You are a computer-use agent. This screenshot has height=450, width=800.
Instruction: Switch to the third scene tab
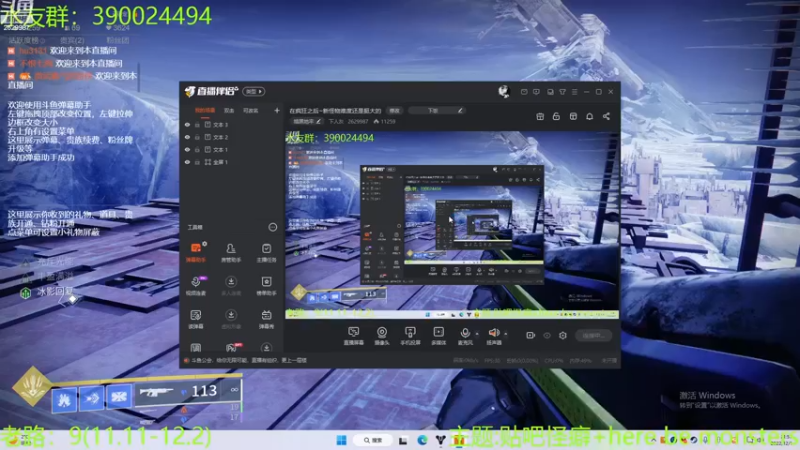(x=250, y=110)
